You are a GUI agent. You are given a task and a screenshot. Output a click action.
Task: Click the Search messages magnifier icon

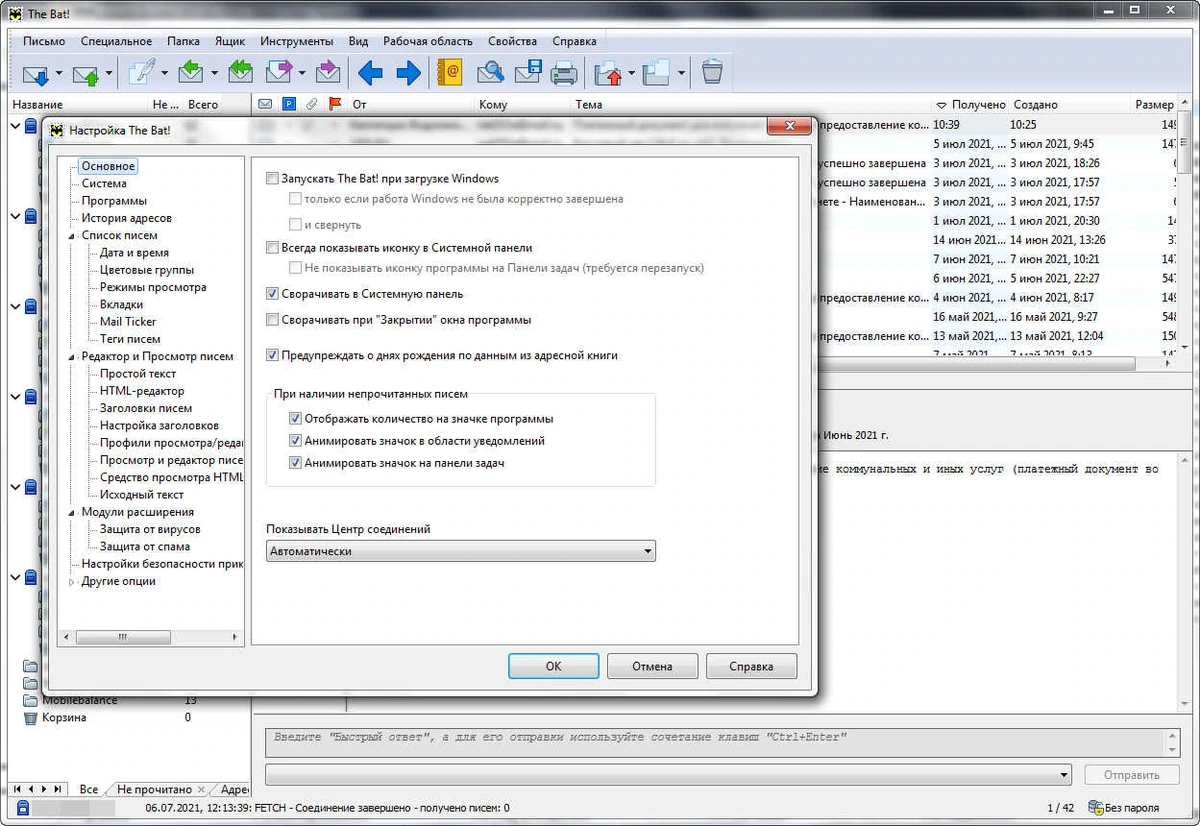pyautogui.click(x=490, y=72)
